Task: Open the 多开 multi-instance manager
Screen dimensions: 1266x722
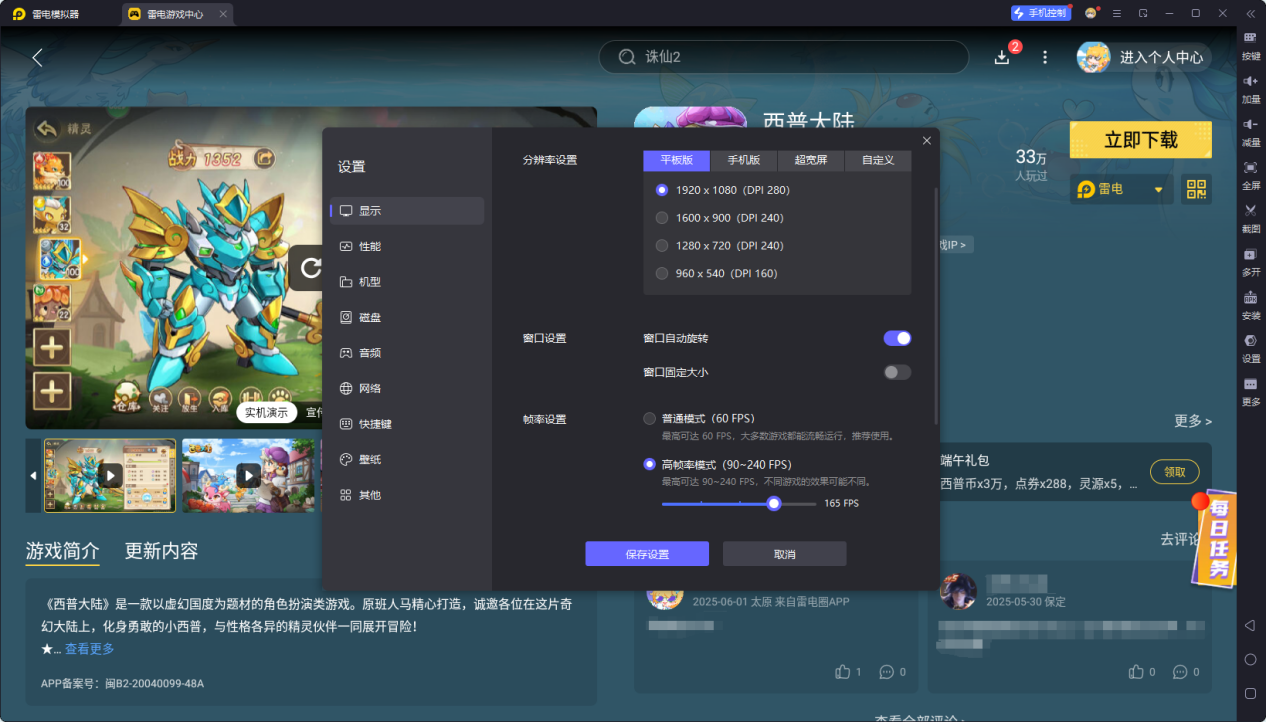Action: pos(1250,254)
